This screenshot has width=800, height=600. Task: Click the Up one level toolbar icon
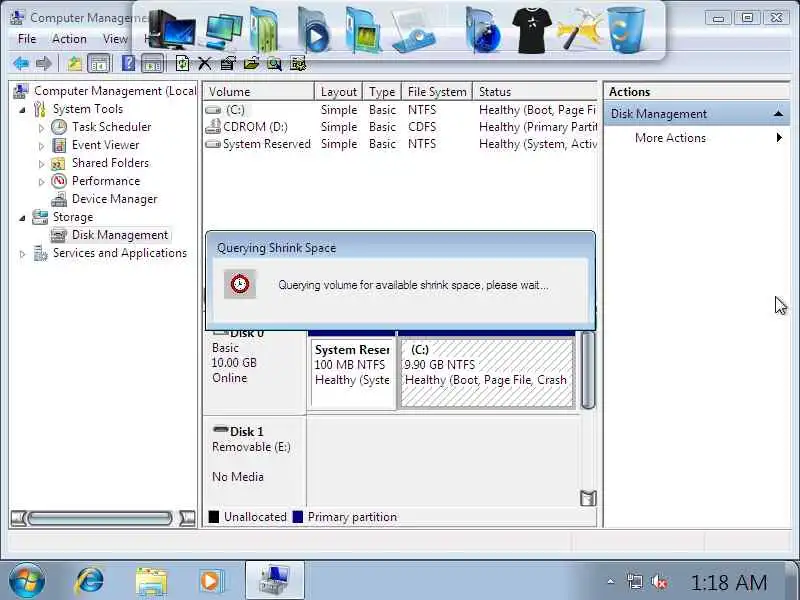[74, 64]
